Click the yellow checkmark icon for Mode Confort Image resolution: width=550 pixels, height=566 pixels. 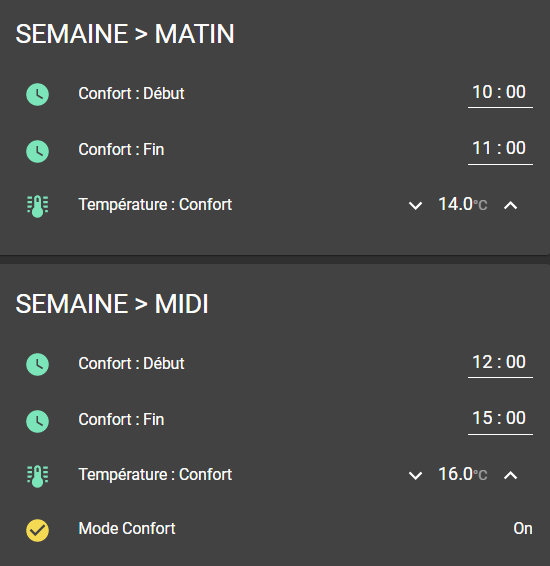38,530
